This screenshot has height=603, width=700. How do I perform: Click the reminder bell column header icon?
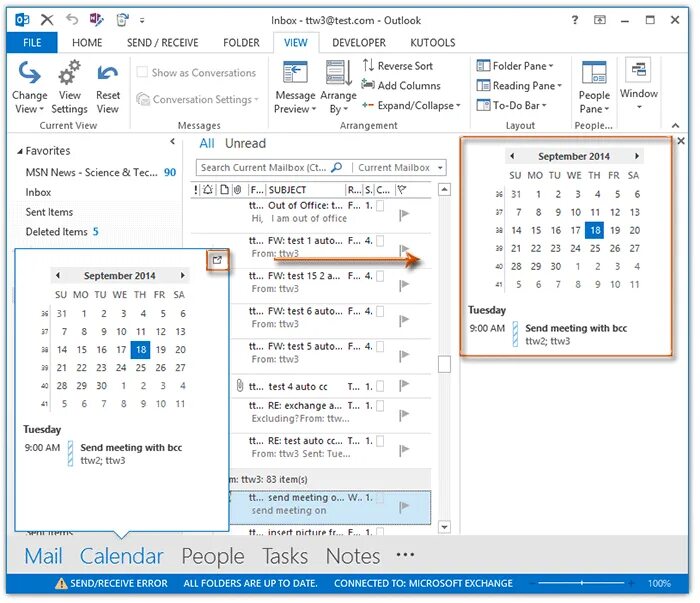tap(208, 190)
